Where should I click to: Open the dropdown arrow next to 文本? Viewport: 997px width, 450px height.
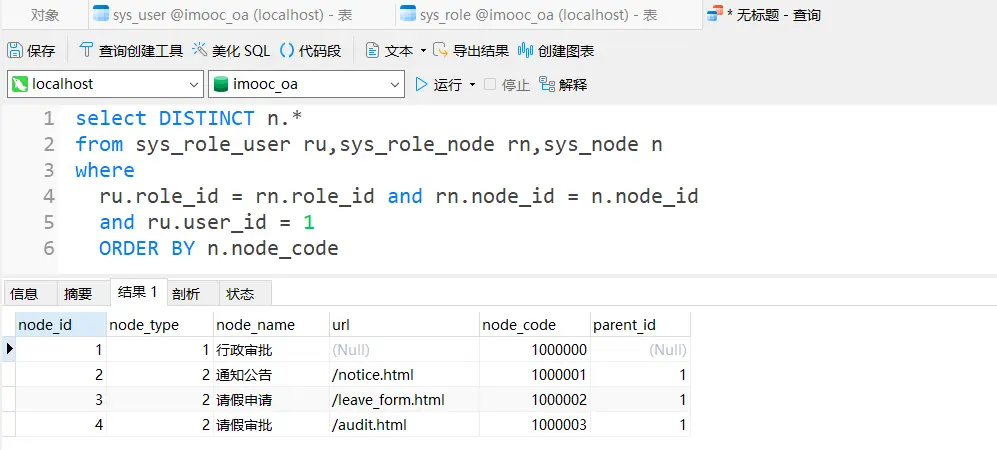(x=423, y=51)
